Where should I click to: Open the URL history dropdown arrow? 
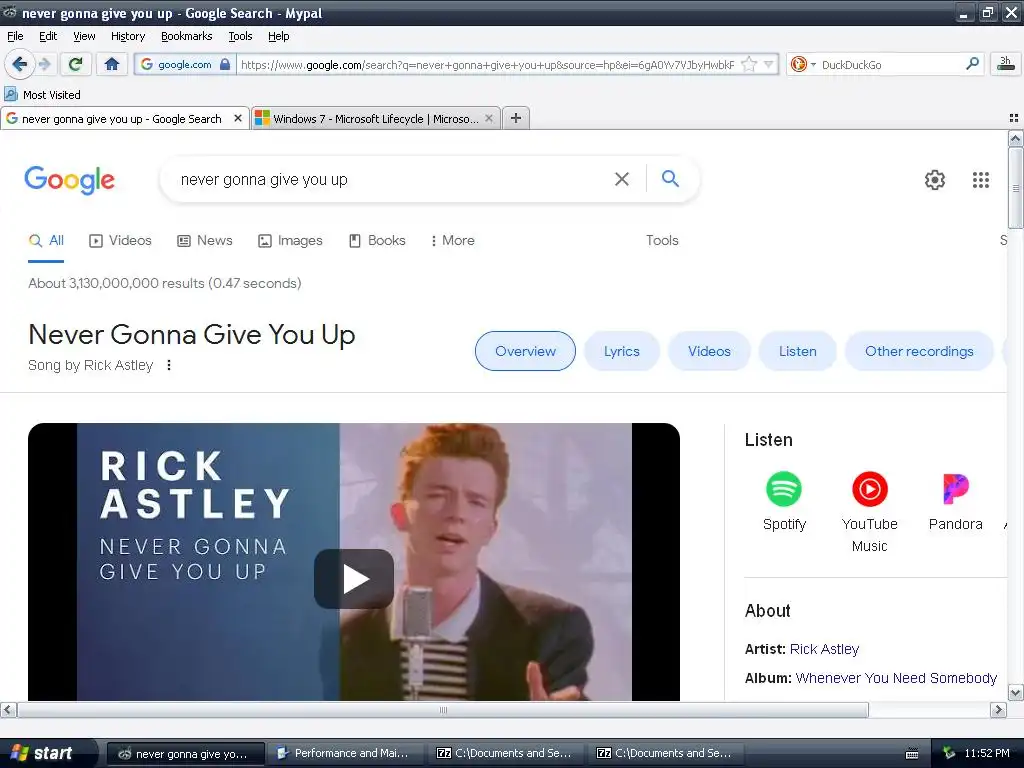(x=769, y=65)
